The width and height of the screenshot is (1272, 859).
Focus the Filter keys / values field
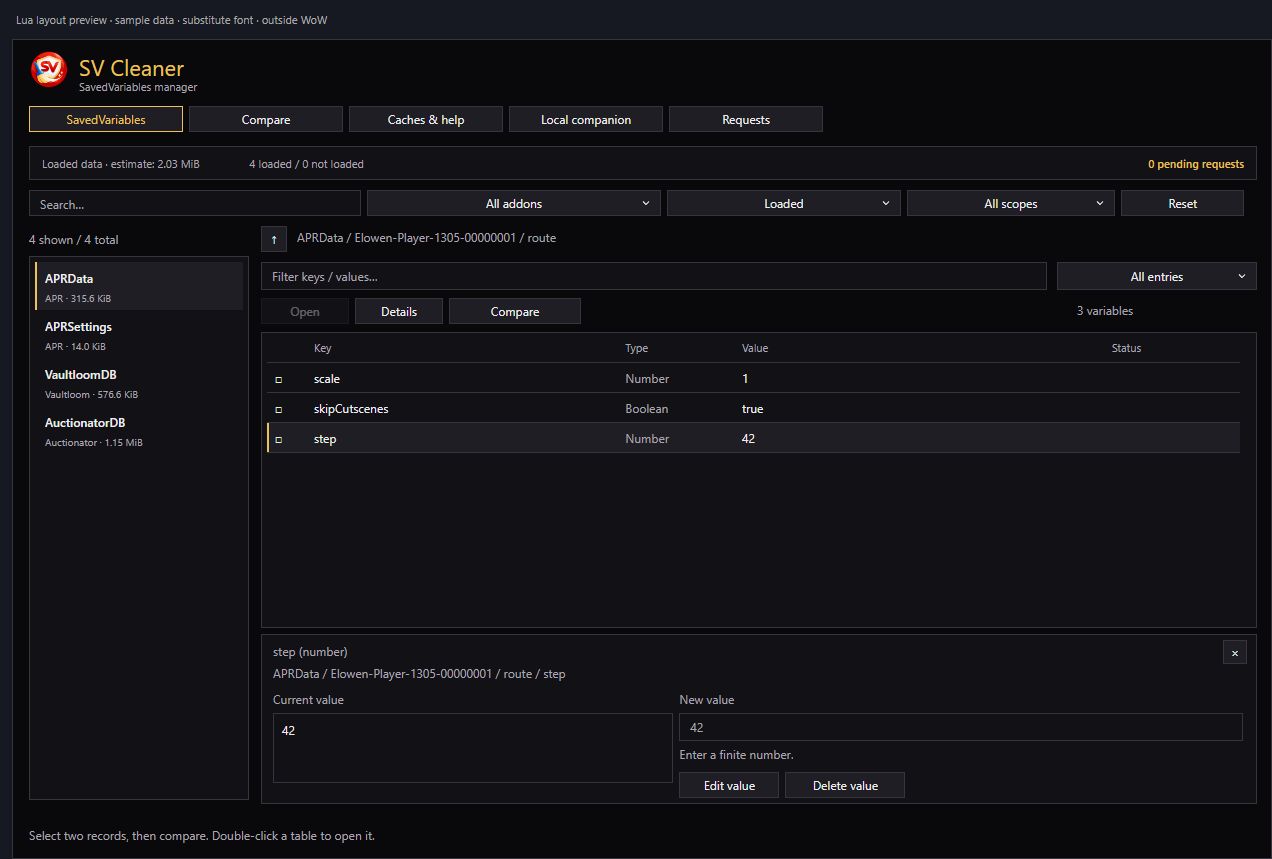(x=654, y=276)
